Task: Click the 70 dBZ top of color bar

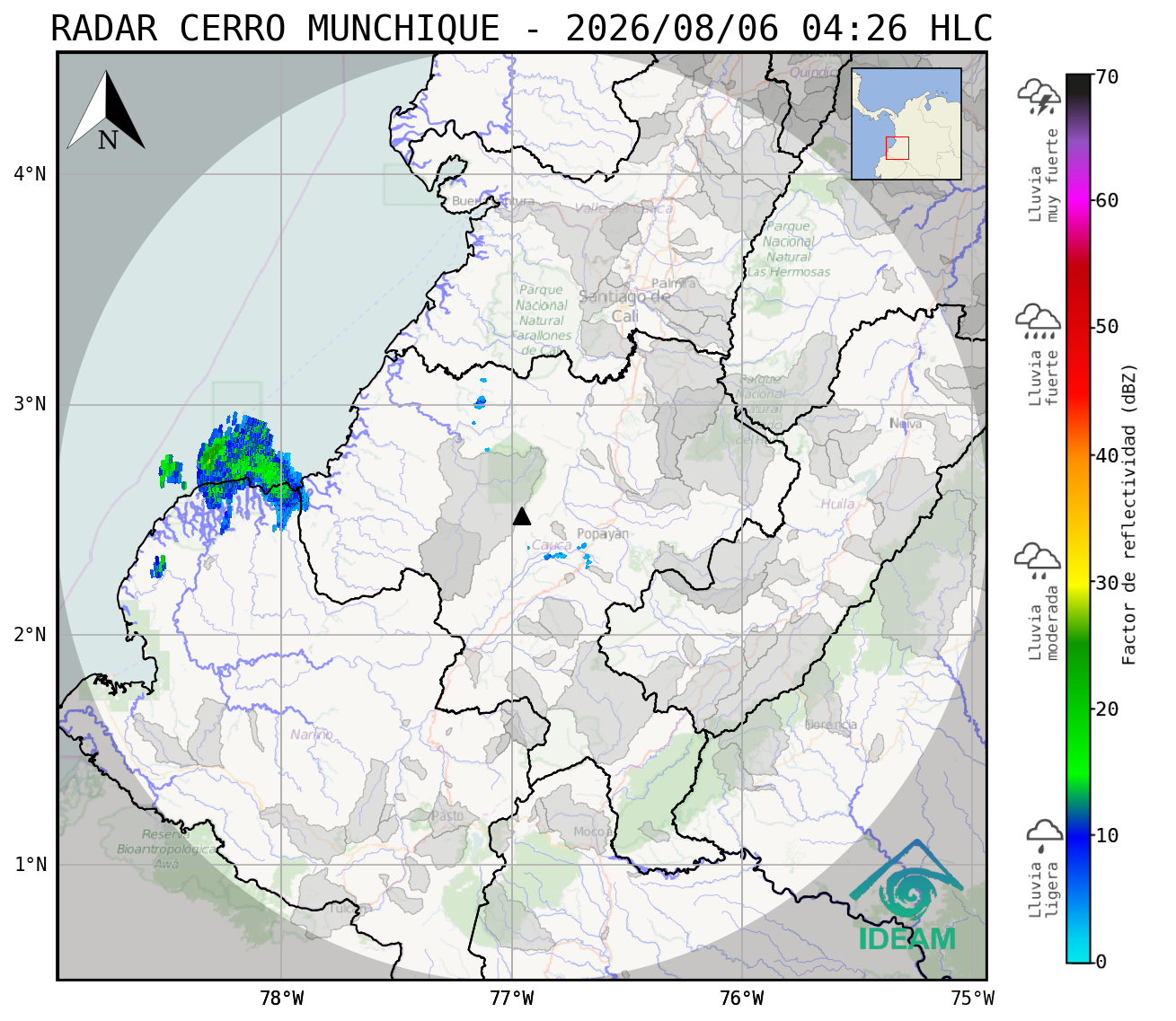Action: [x=1078, y=78]
